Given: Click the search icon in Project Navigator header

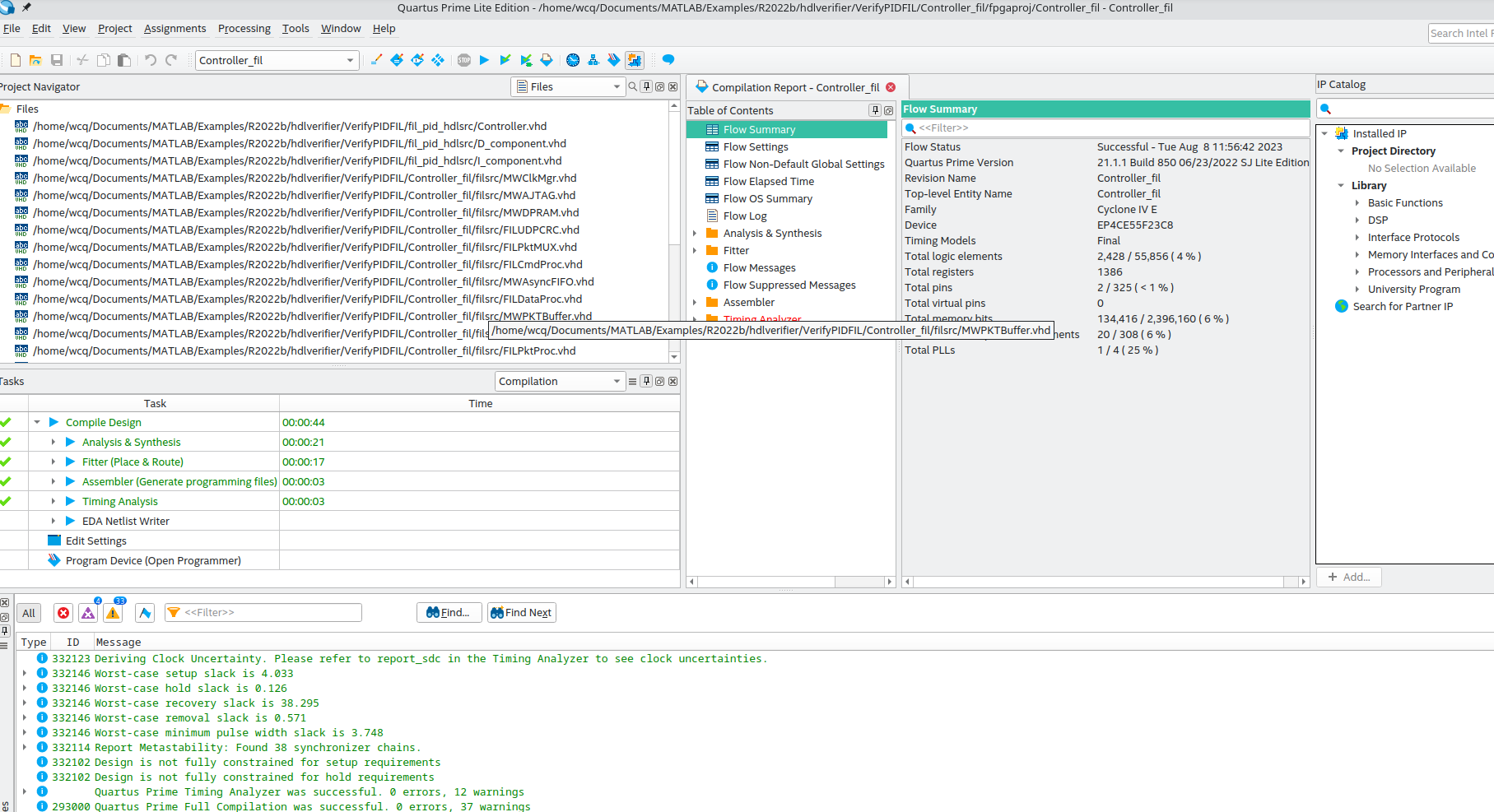Looking at the screenshot, I should tap(632, 86).
